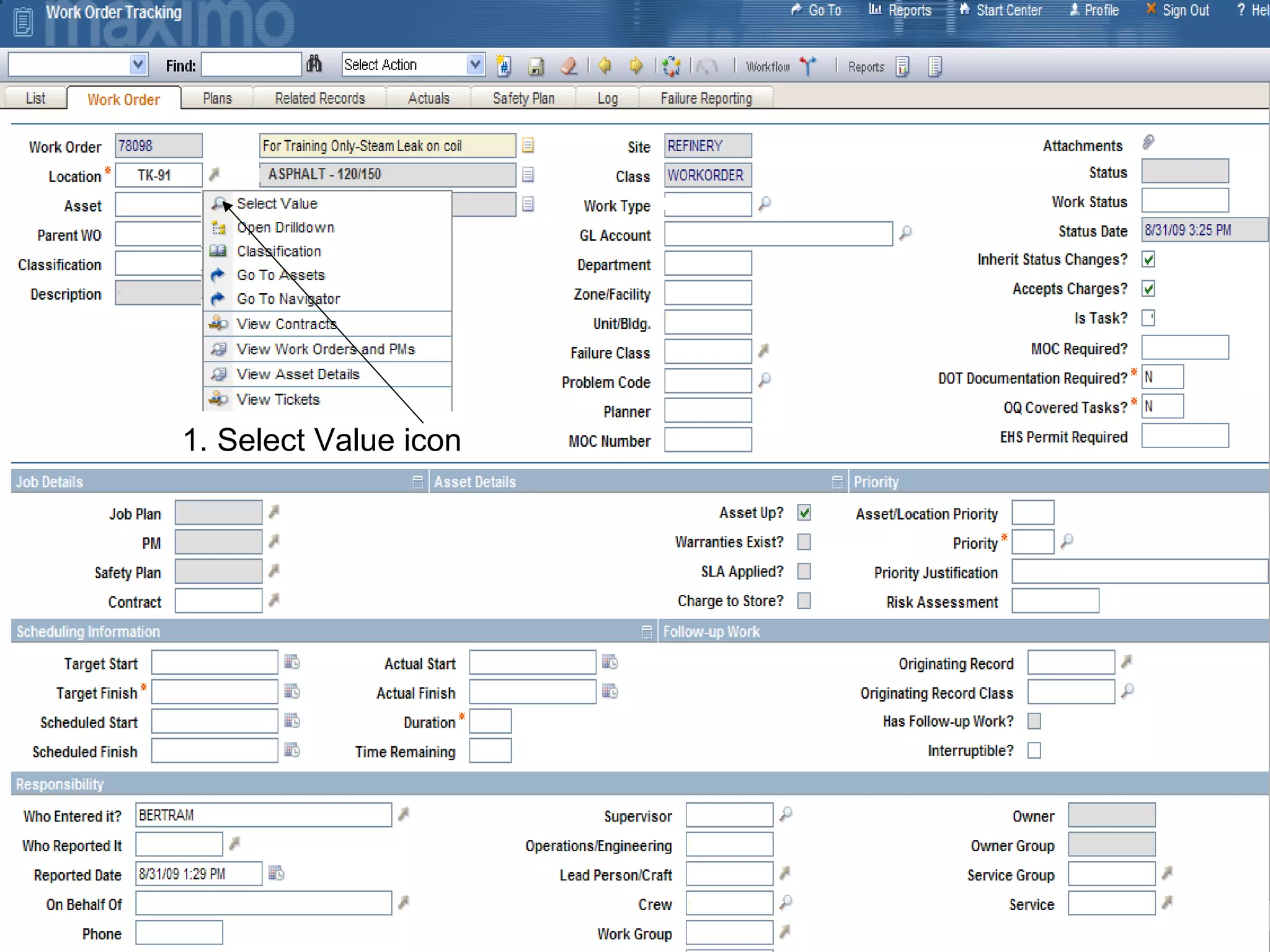Image resolution: width=1270 pixels, height=952 pixels.
Task: Check Charge to Store checkbox
Action: [804, 601]
